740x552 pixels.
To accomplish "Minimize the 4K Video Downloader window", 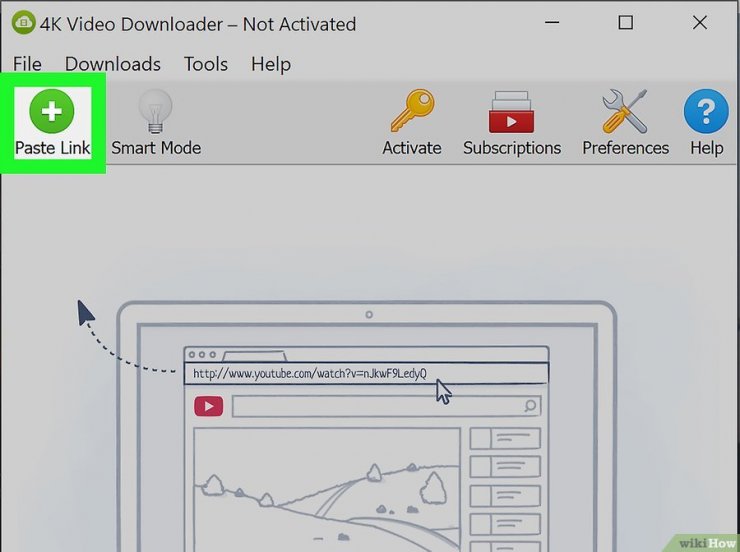I will [552, 22].
